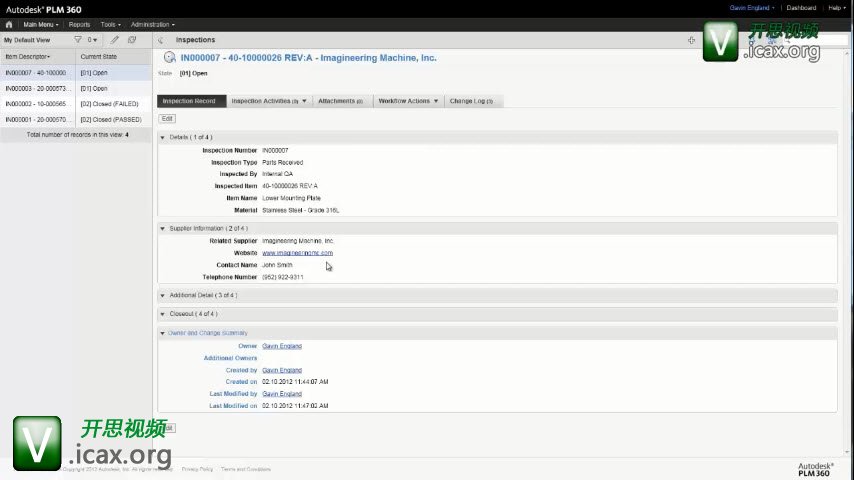This screenshot has height=480, width=854.
Task: Collapse the Details (1 of 4) section
Action: 162,137
